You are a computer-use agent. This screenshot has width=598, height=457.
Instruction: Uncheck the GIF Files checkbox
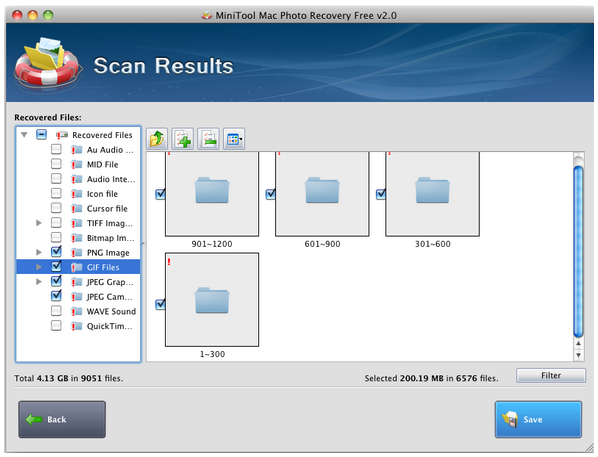pyautogui.click(x=56, y=266)
